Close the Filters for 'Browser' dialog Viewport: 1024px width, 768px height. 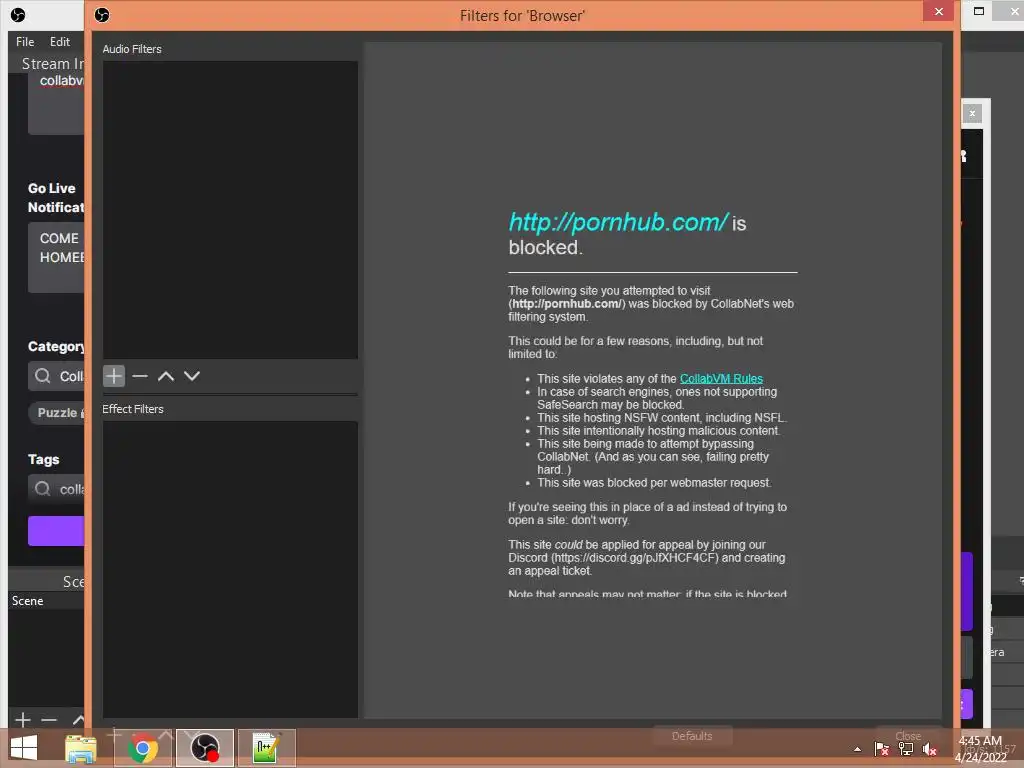[938, 11]
